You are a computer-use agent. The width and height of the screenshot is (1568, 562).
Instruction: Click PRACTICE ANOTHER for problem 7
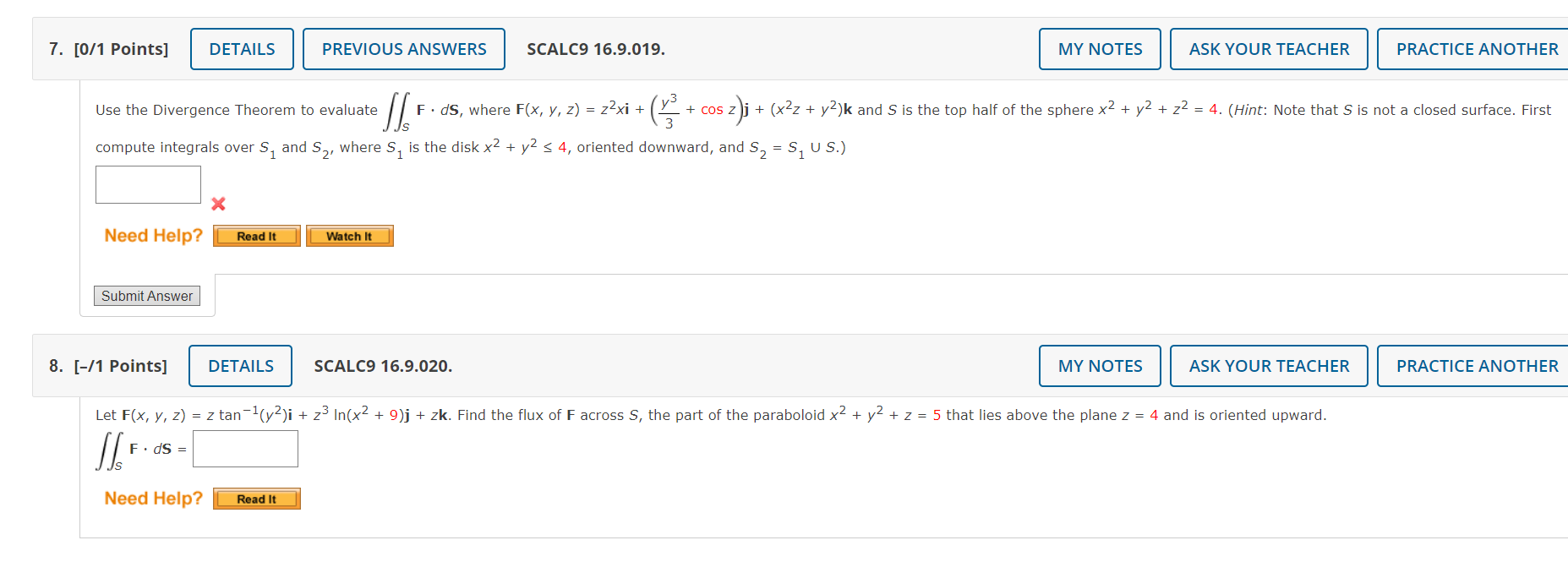pos(1476,48)
